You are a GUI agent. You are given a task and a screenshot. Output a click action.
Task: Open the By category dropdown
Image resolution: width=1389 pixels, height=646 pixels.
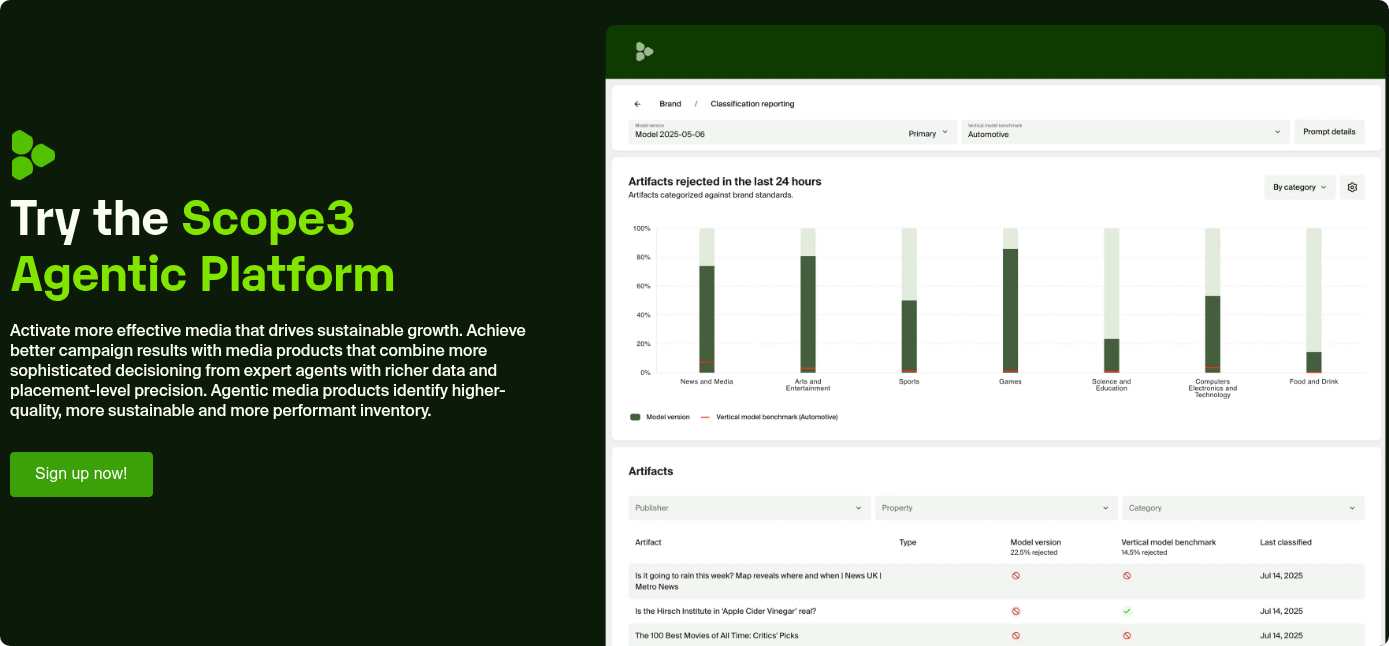[x=1299, y=187]
